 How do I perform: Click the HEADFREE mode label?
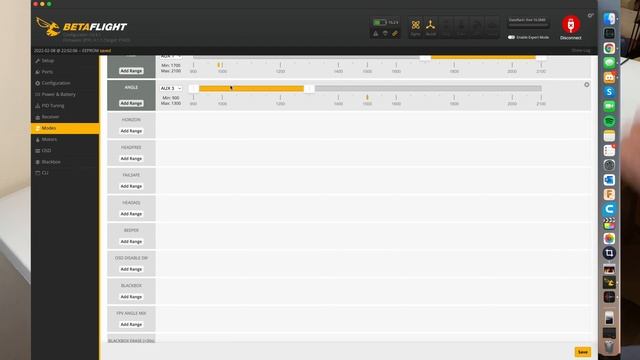coord(131,147)
